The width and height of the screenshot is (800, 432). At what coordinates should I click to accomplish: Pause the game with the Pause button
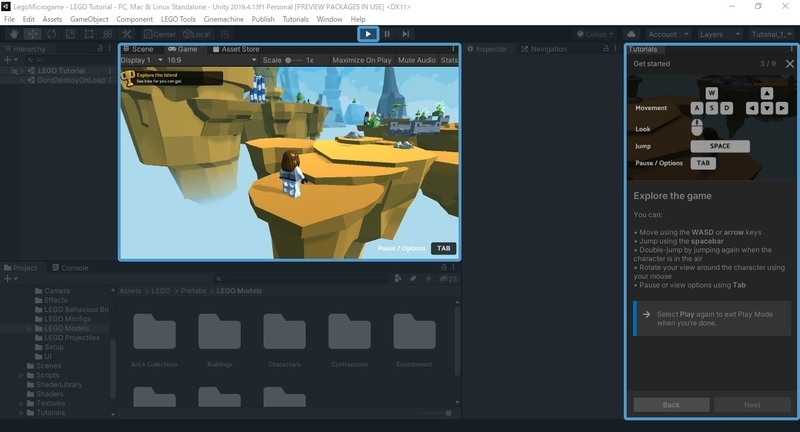click(387, 34)
